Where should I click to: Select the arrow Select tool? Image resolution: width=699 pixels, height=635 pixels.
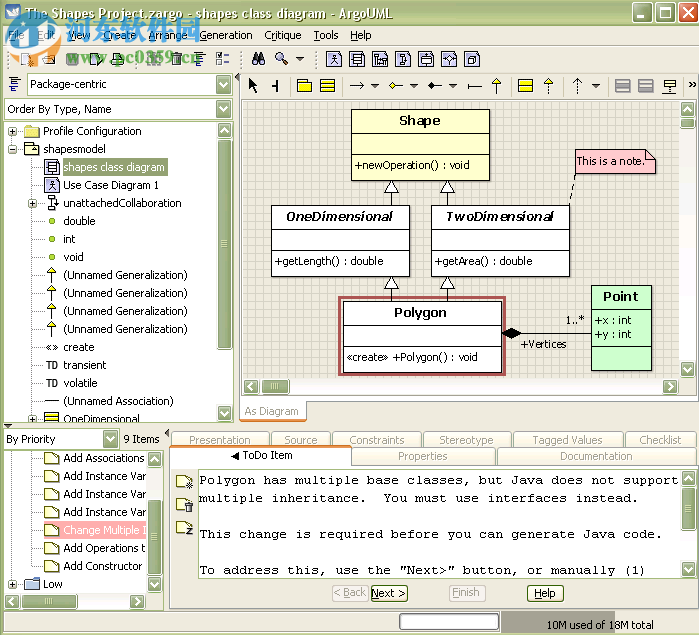coord(253,86)
